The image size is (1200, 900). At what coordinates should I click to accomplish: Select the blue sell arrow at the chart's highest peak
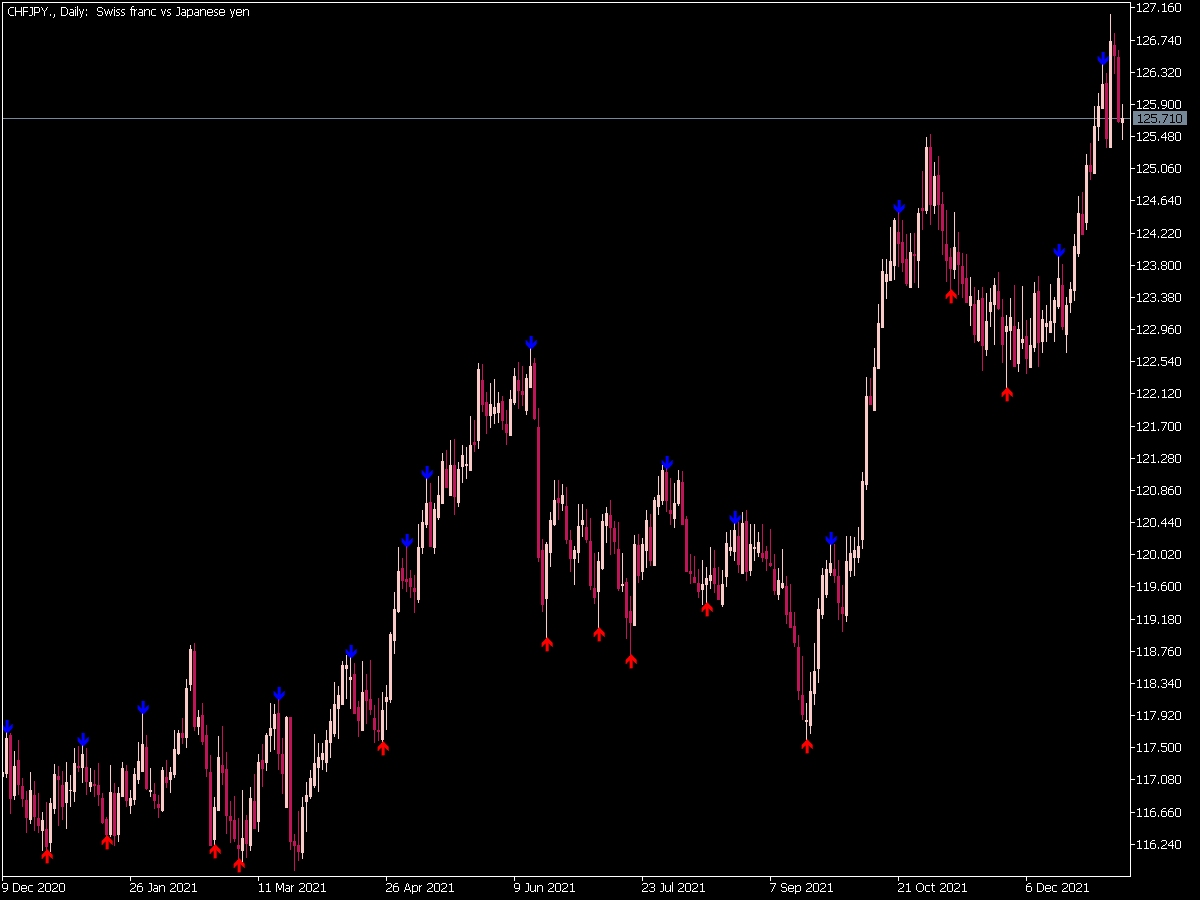pos(1103,59)
